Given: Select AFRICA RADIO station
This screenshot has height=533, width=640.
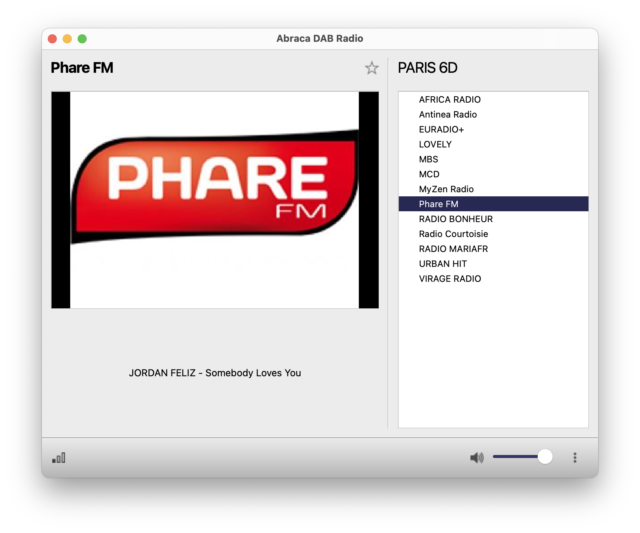Looking at the screenshot, I should point(493,100).
